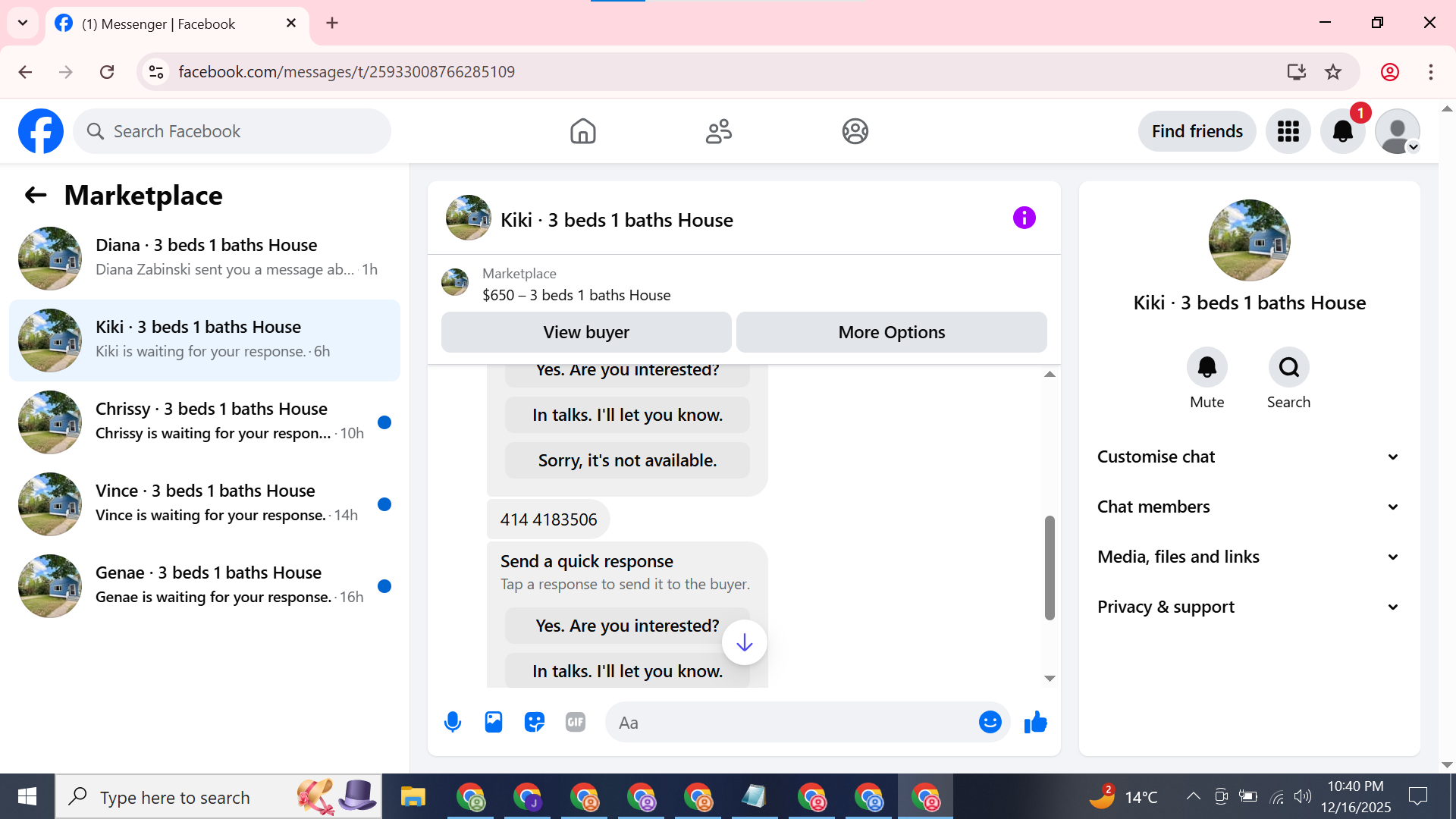Open the Vince conversation

click(x=205, y=504)
